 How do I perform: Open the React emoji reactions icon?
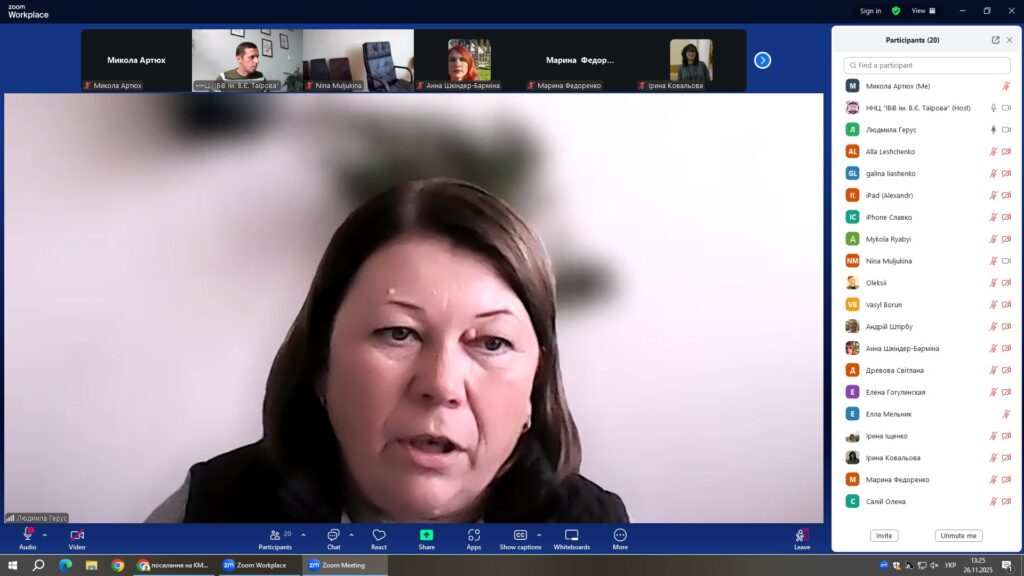[379, 536]
